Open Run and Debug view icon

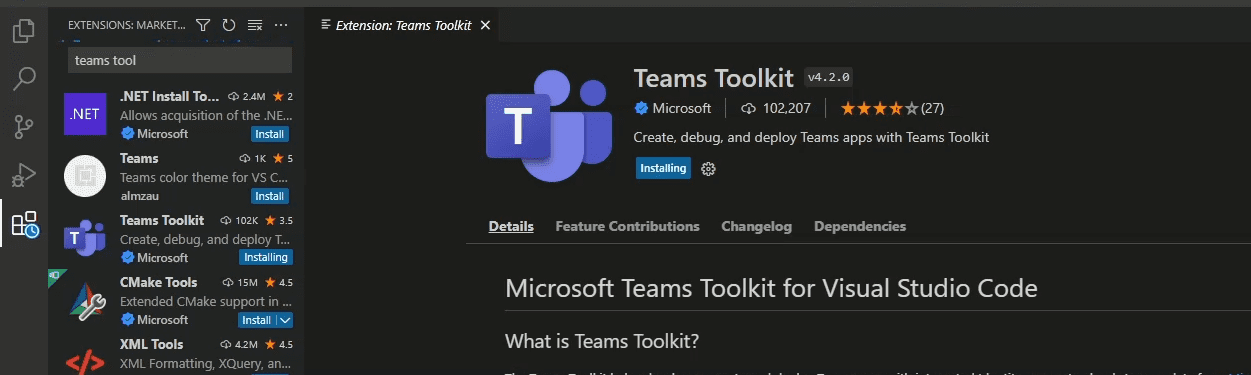click(24, 175)
